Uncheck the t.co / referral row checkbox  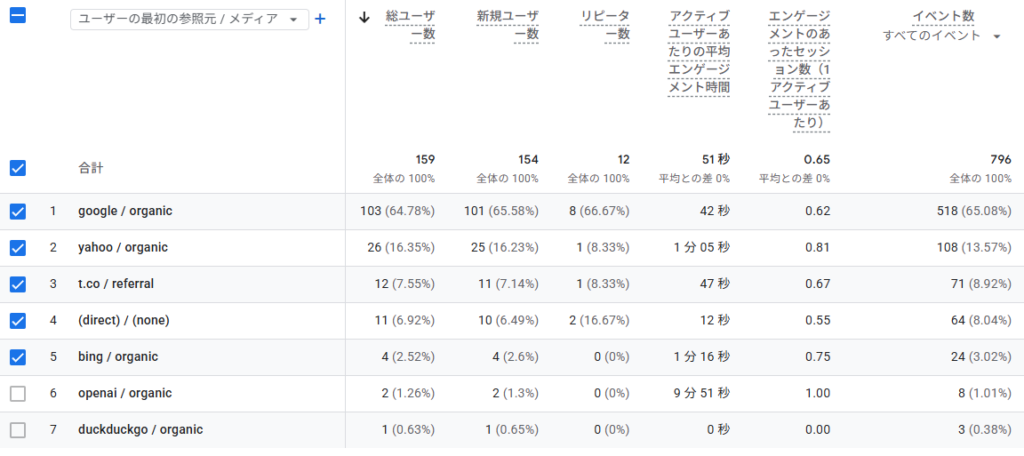click(x=18, y=284)
